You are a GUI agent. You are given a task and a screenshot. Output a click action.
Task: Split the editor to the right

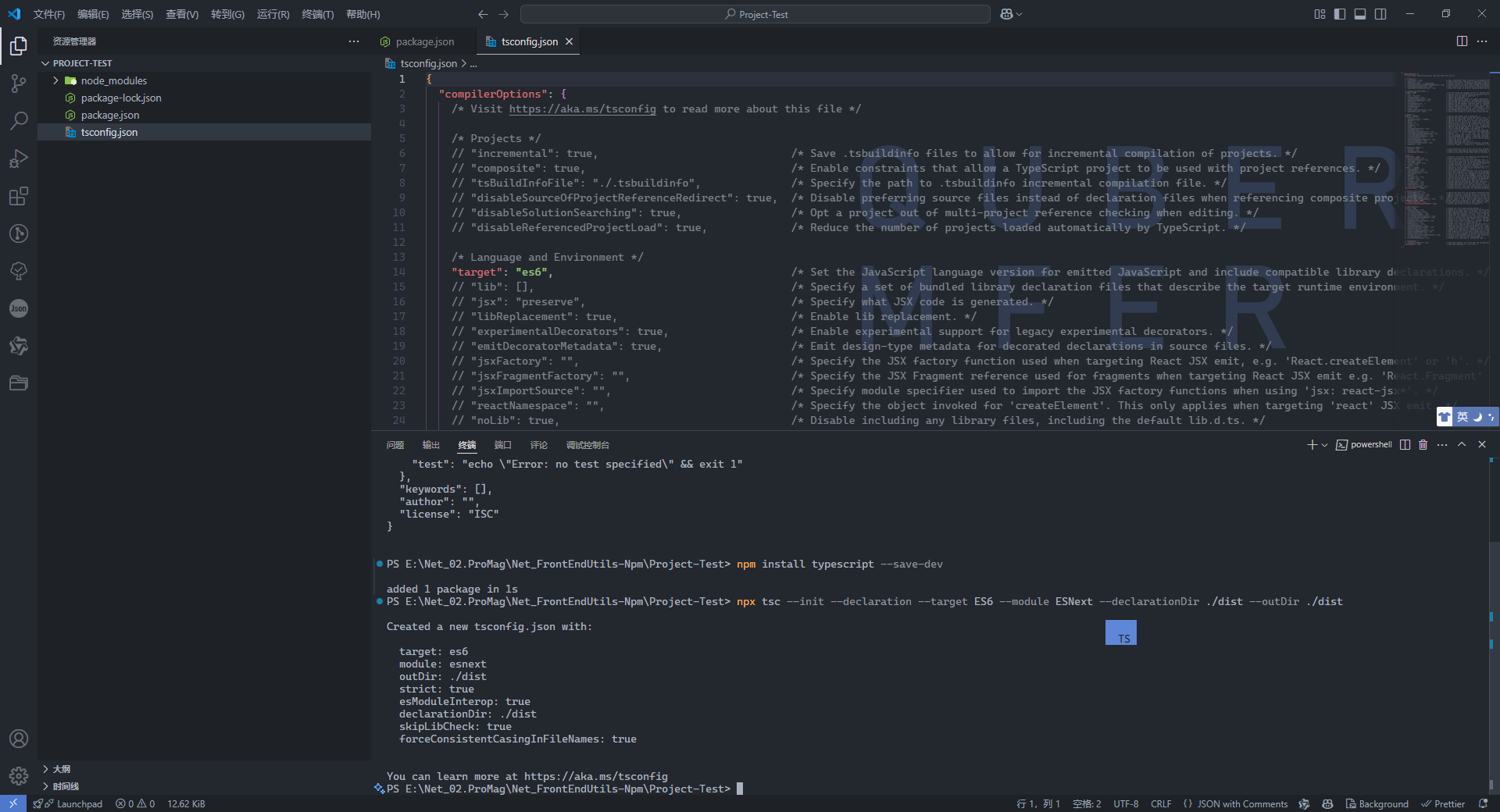click(1462, 41)
